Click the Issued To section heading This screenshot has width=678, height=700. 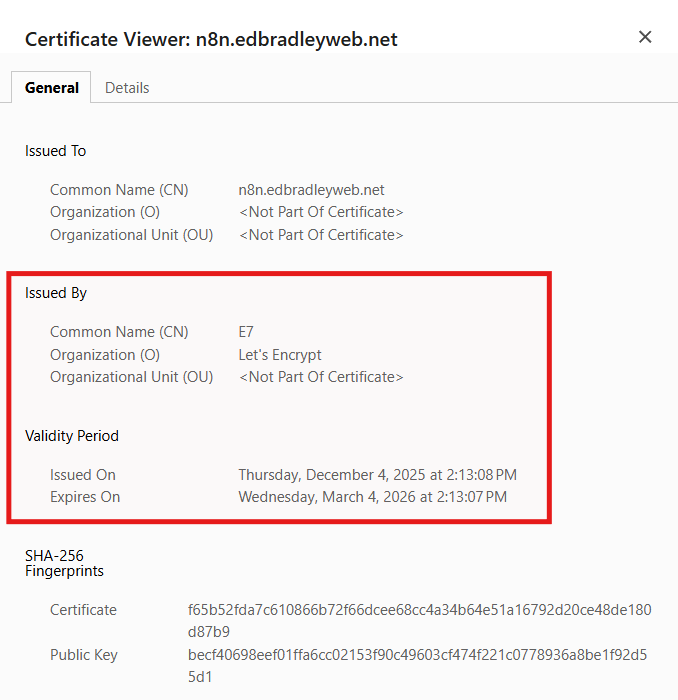click(56, 151)
